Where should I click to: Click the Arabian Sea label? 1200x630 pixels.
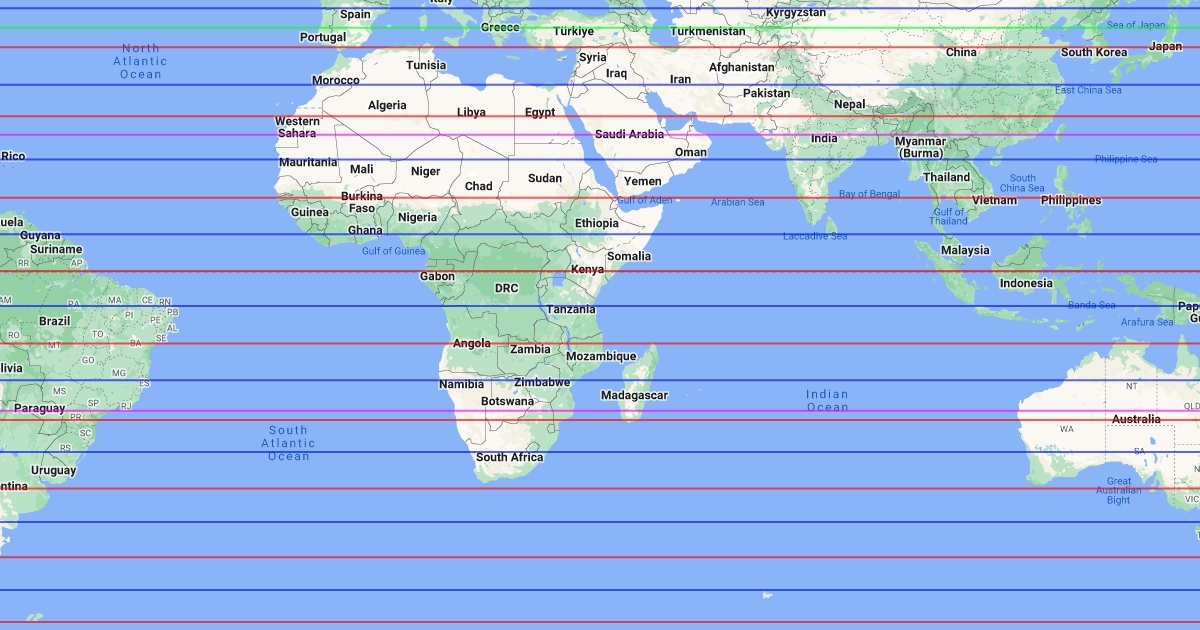pos(737,202)
